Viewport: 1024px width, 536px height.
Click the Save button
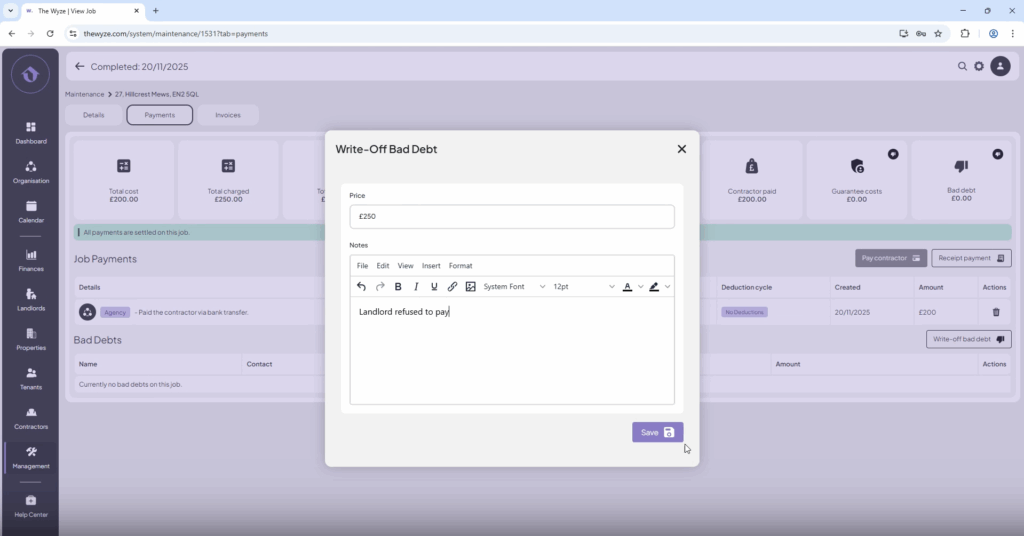point(657,432)
